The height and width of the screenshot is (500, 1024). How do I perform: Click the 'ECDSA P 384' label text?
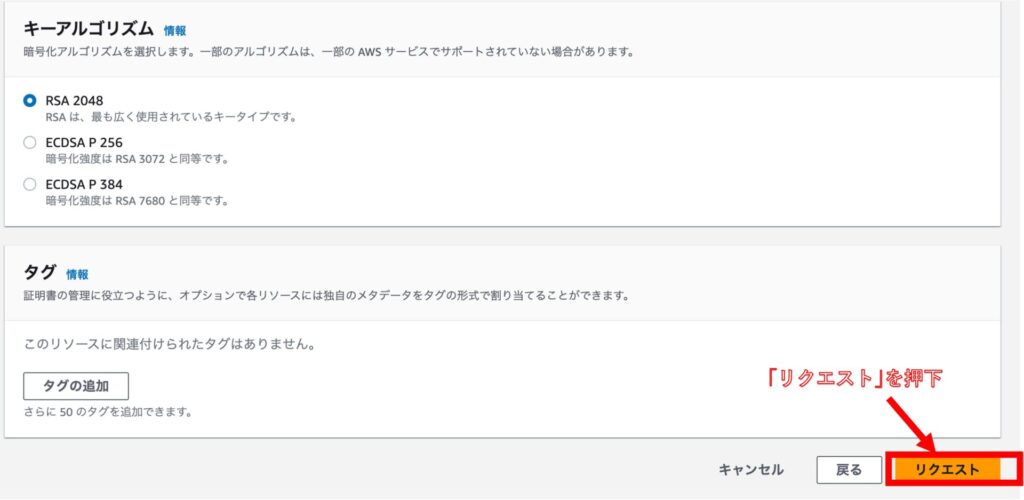point(84,185)
